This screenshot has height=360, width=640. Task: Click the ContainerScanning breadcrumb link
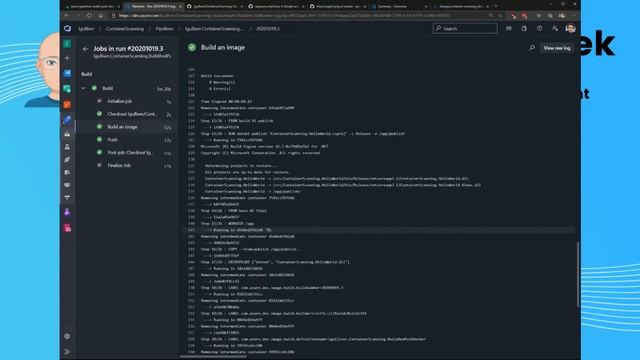pyautogui.click(x=125, y=29)
